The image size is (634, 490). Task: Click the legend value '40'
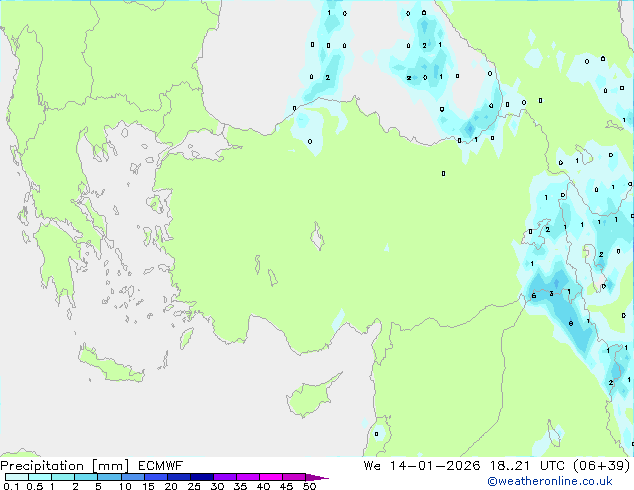263,486
